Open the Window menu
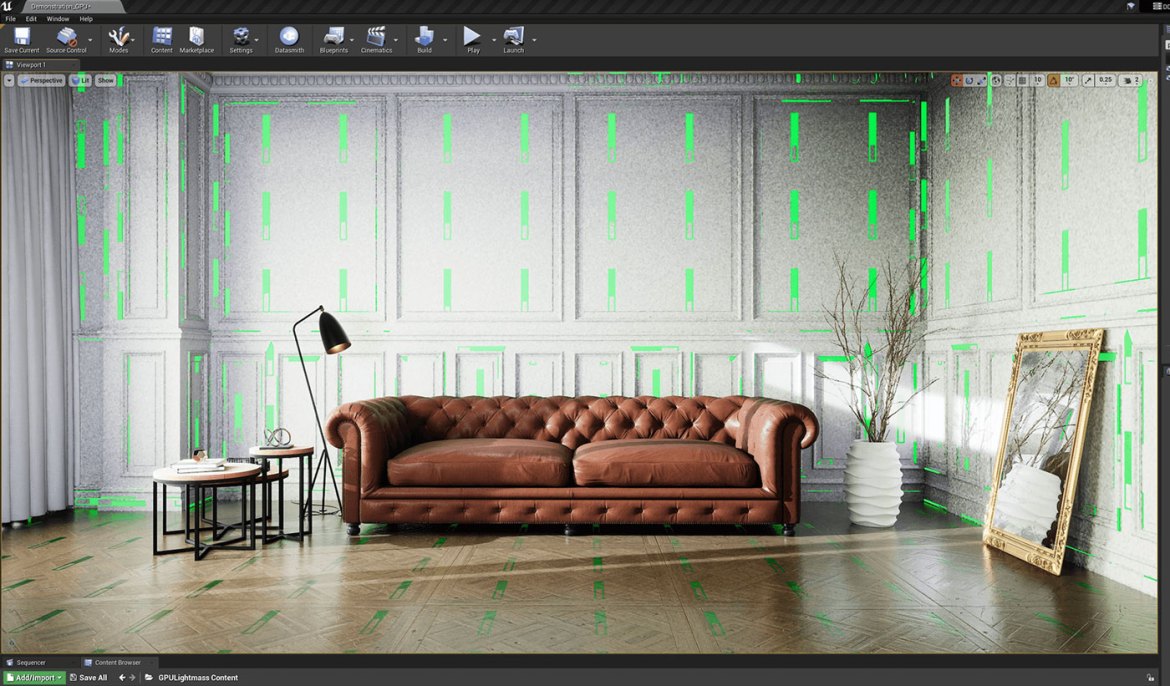The height and width of the screenshot is (686, 1170). pos(57,19)
